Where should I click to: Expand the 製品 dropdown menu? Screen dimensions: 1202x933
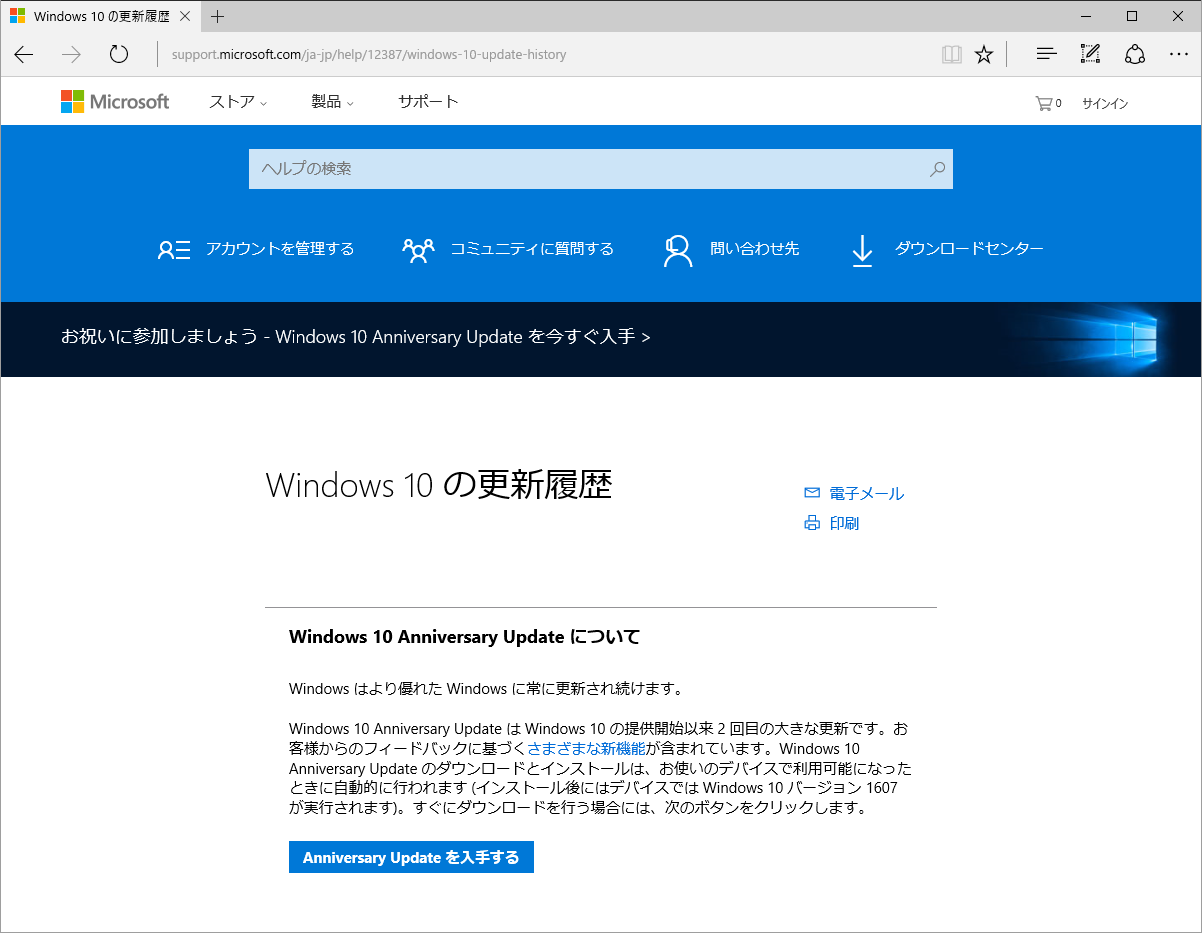(x=333, y=101)
